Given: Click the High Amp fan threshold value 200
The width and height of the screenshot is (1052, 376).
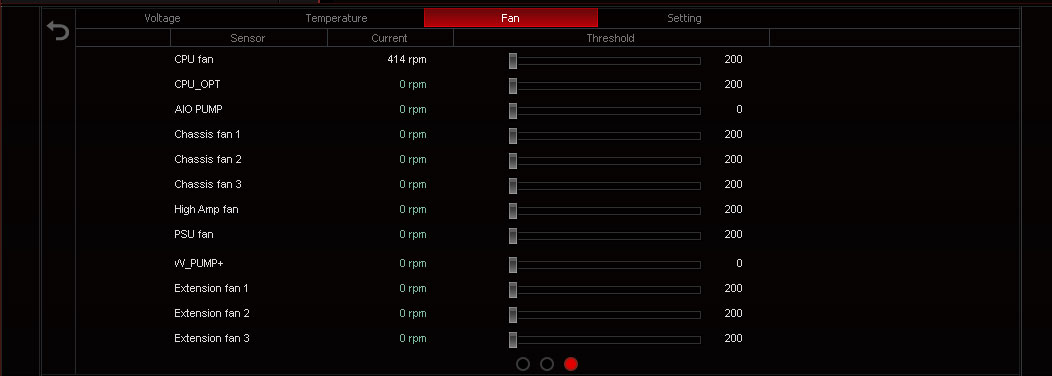Looking at the screenshot, I should 733,209.
